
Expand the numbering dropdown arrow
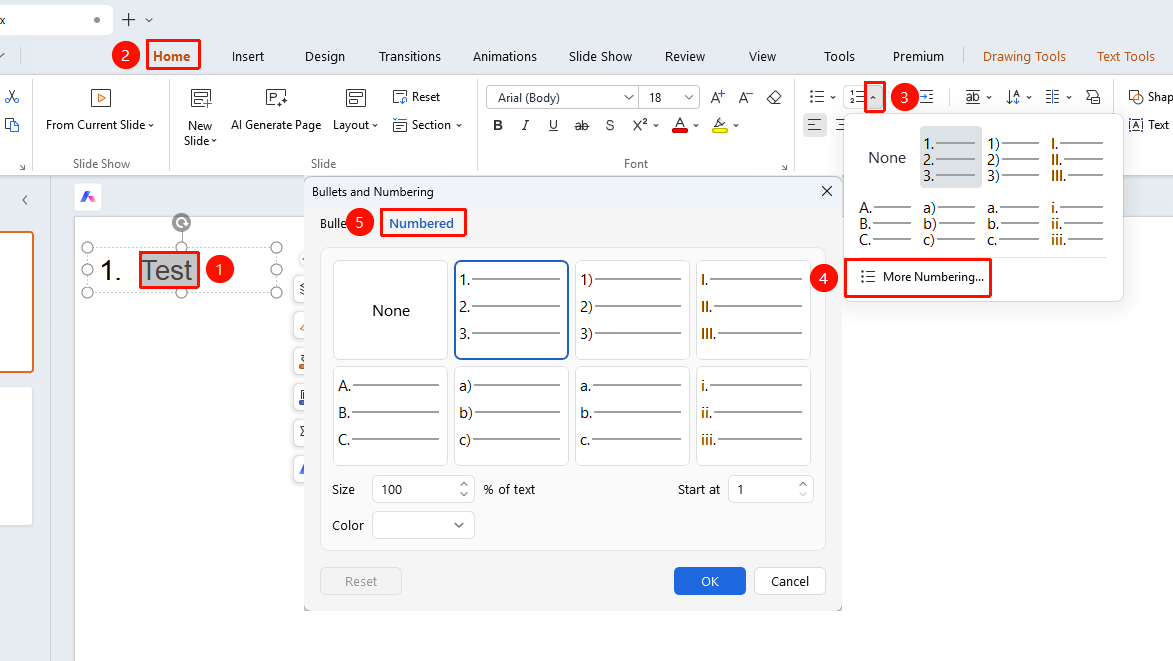tap(874, 97)
